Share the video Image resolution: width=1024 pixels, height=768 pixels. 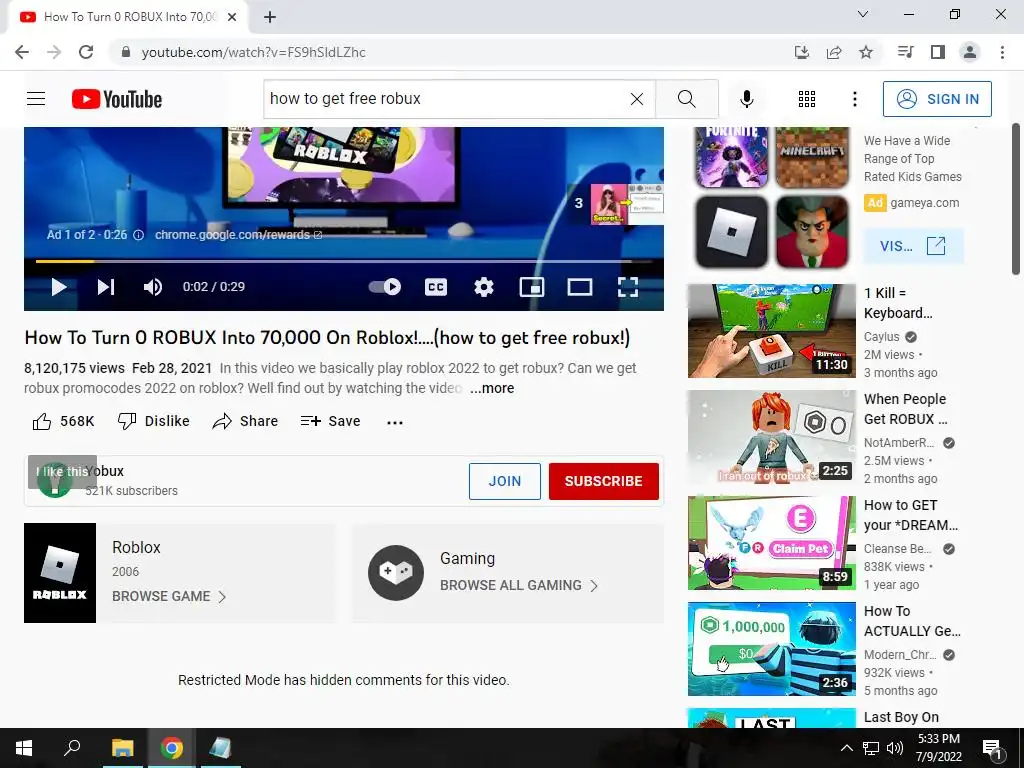(246, 421)
